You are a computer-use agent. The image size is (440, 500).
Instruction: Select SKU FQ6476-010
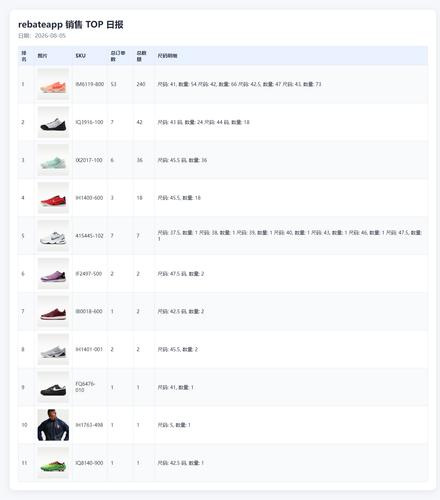click(x=85, y=387)
